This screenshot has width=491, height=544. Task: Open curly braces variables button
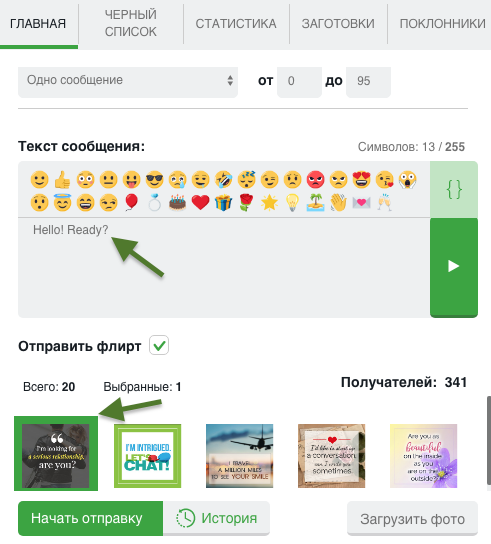[454, 189]
